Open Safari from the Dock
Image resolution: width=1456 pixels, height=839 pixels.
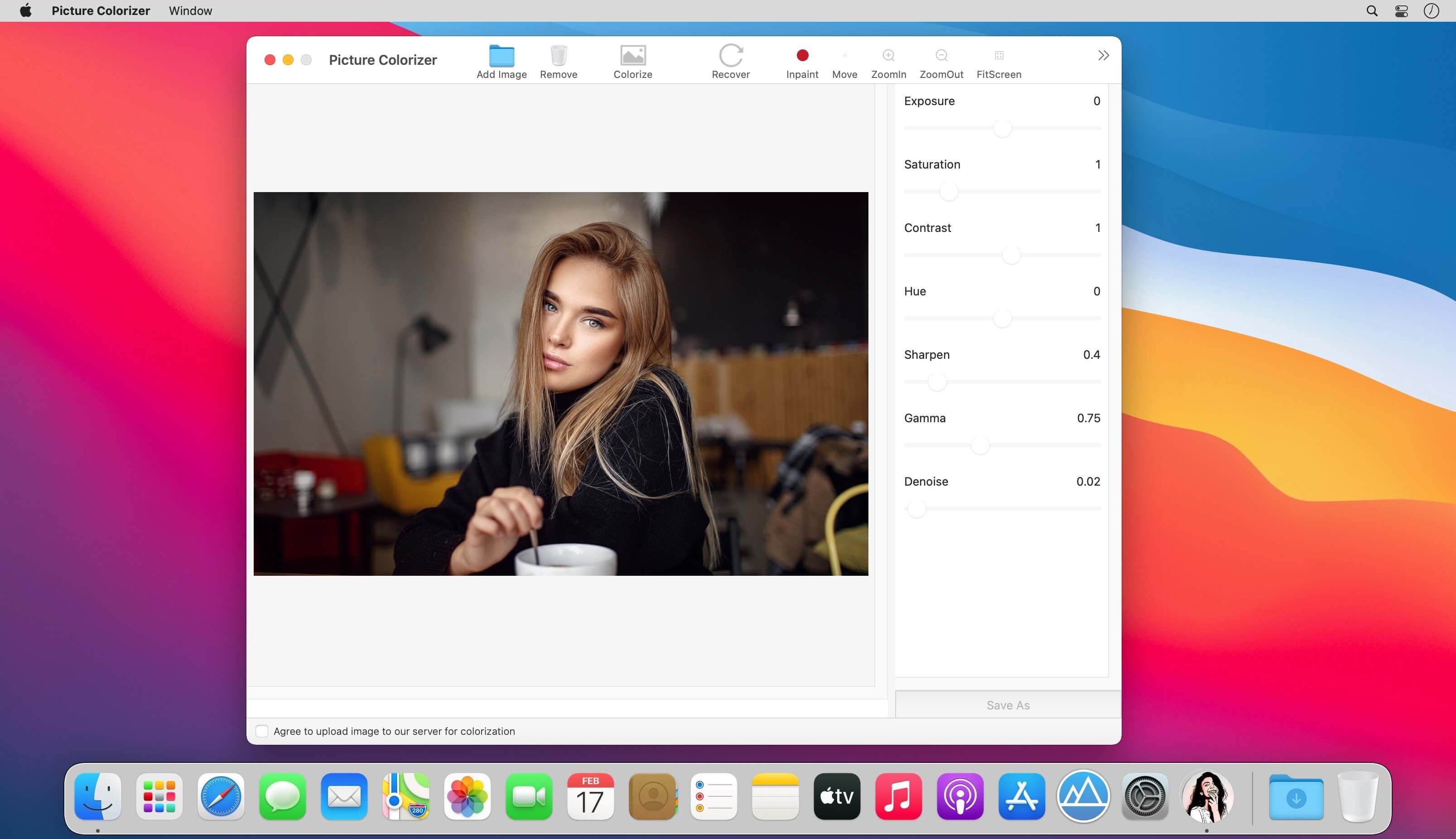(221, 796)
